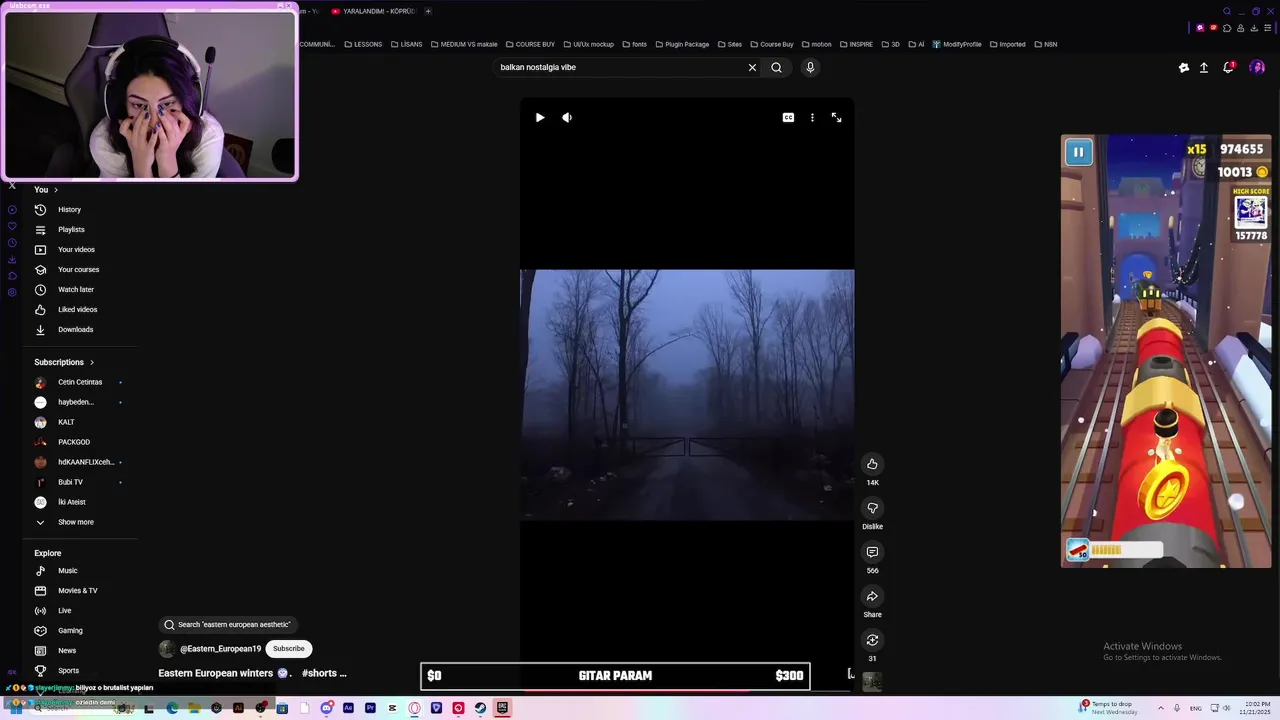The image size is (1280, 720).
Task: Open the Remix button showing 31
Action: tap(872, 640)
